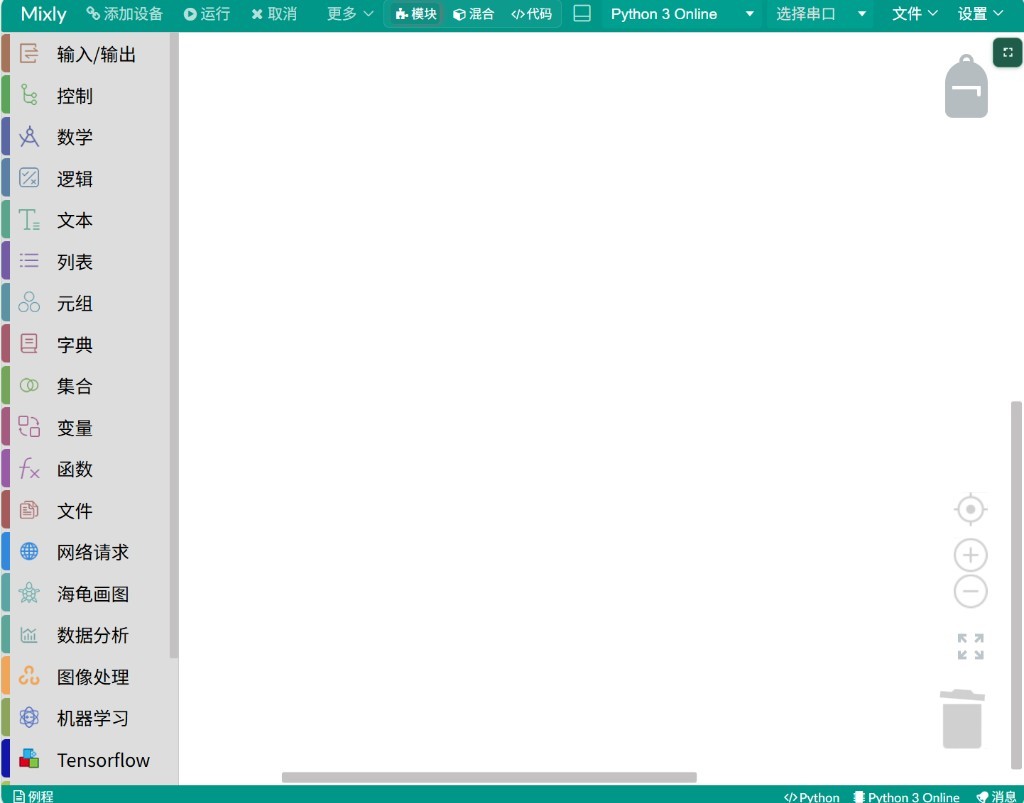1024x803 pixels.
Task: Click the horizontal workspace scrollbar
Action: [x=489, y=778]
